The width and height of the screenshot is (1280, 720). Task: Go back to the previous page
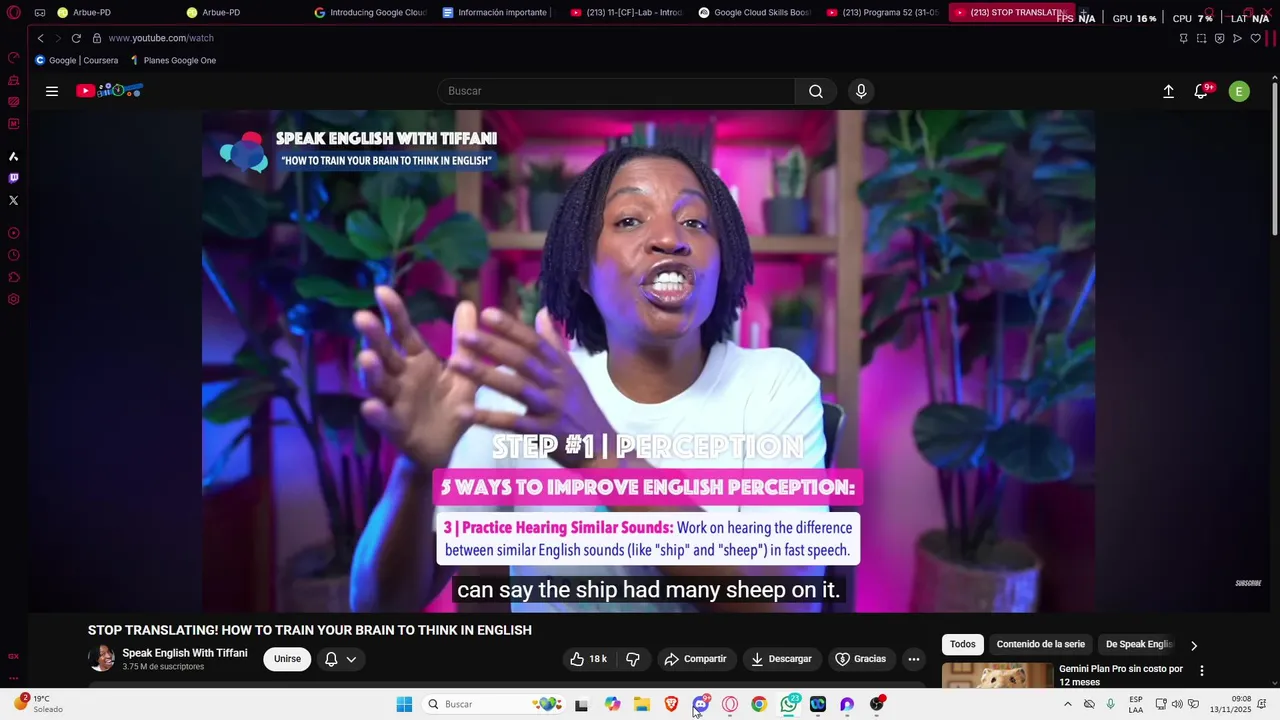pos(40,38)
